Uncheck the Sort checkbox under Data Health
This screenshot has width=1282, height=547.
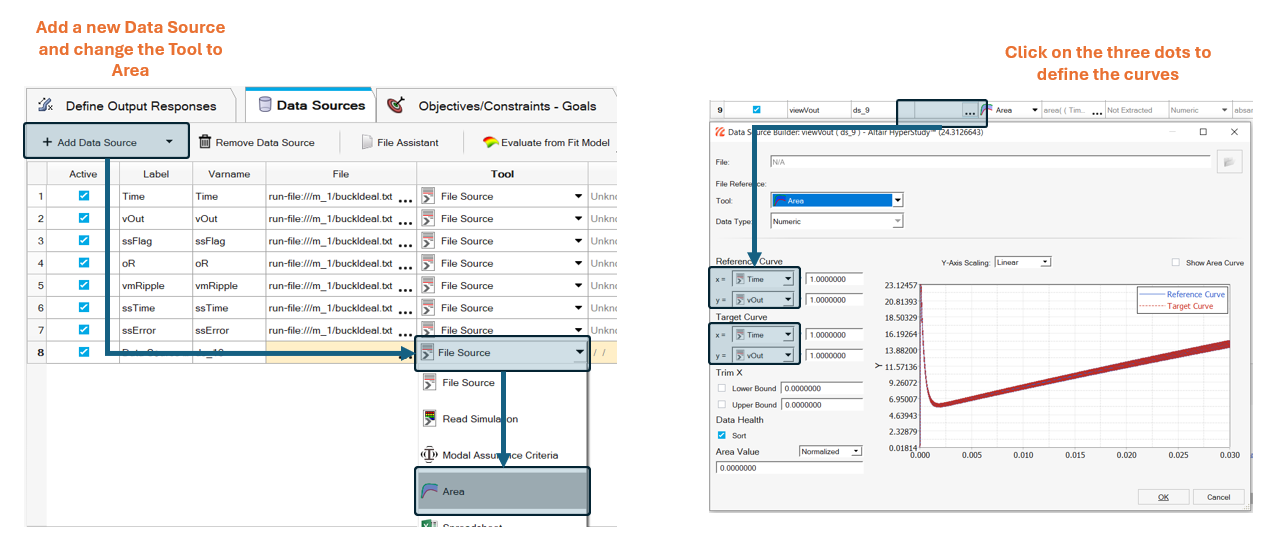coord(722,436)
